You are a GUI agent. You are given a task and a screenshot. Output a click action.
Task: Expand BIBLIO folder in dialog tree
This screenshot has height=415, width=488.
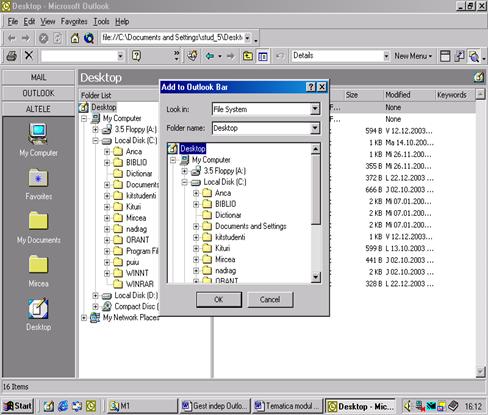pyautogui.click(x=196, y=204)
